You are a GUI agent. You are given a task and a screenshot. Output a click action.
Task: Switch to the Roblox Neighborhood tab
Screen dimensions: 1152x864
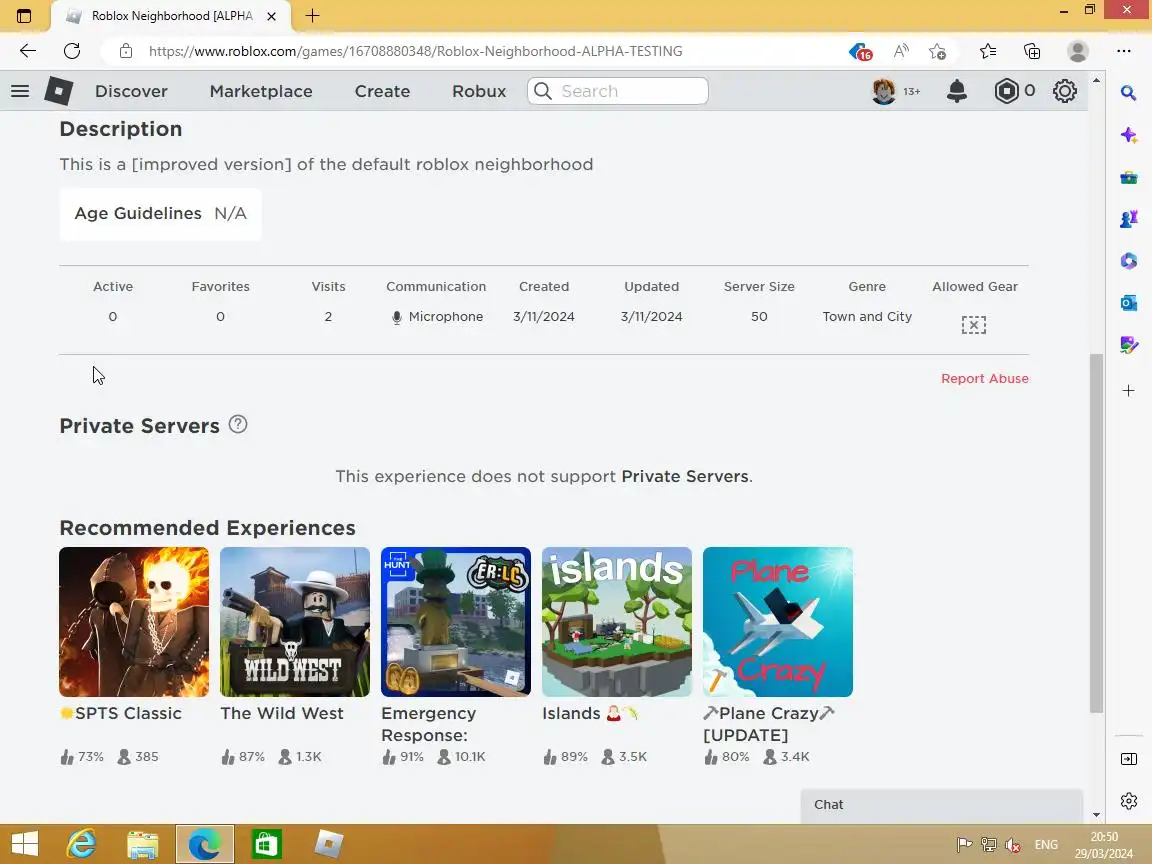coord(170,15)
